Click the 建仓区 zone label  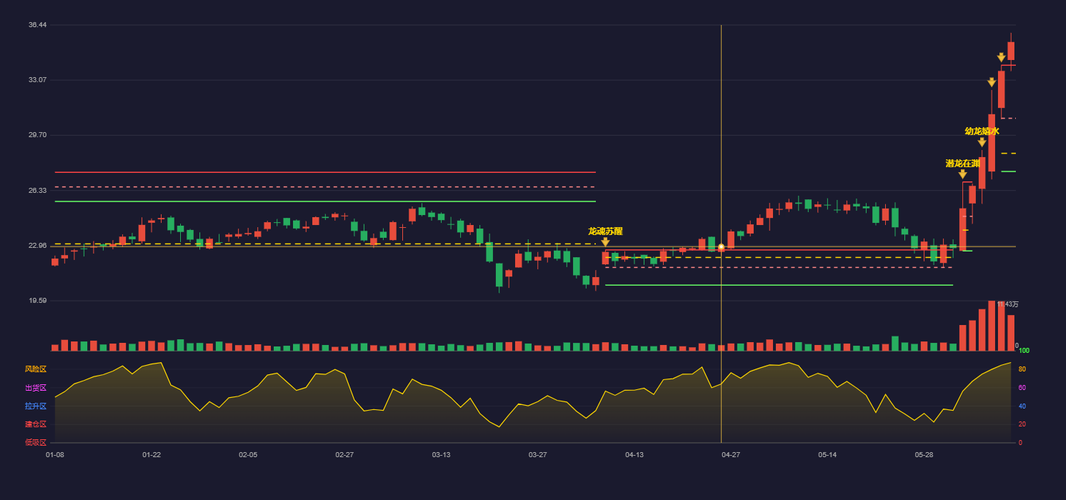tap(35, 424)
